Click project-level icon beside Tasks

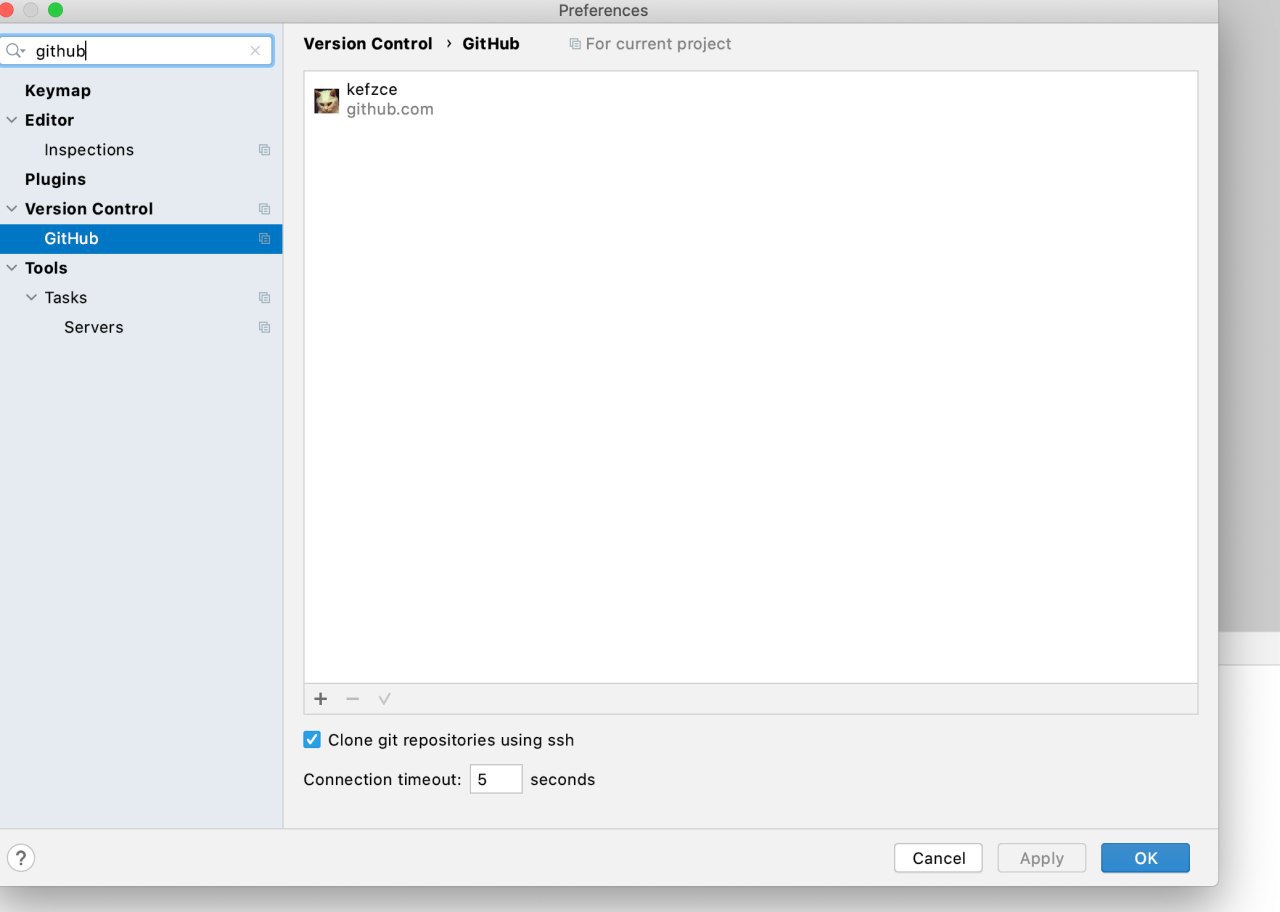(x=264, y=298)
